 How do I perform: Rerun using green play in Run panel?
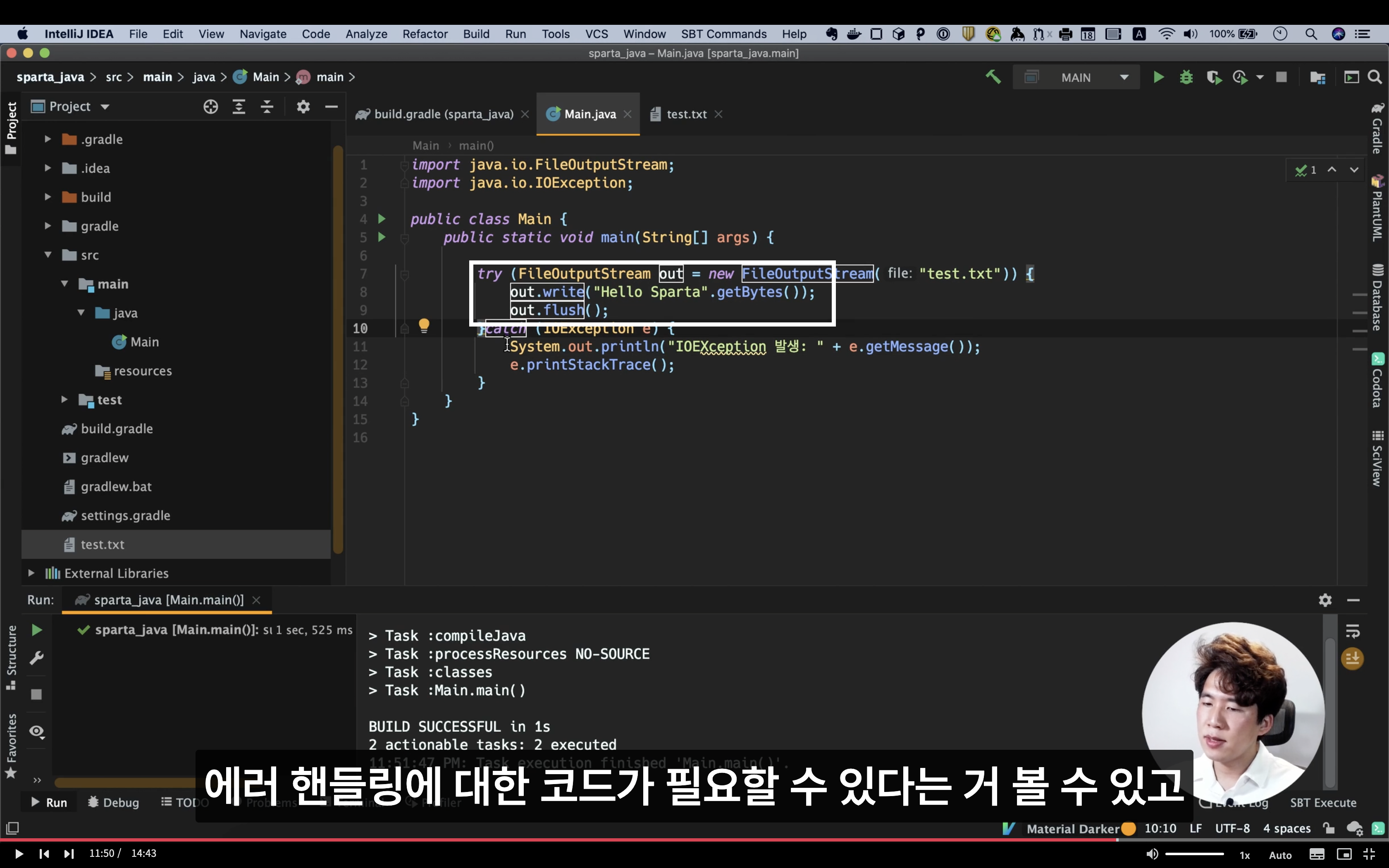tap(37, 630)
